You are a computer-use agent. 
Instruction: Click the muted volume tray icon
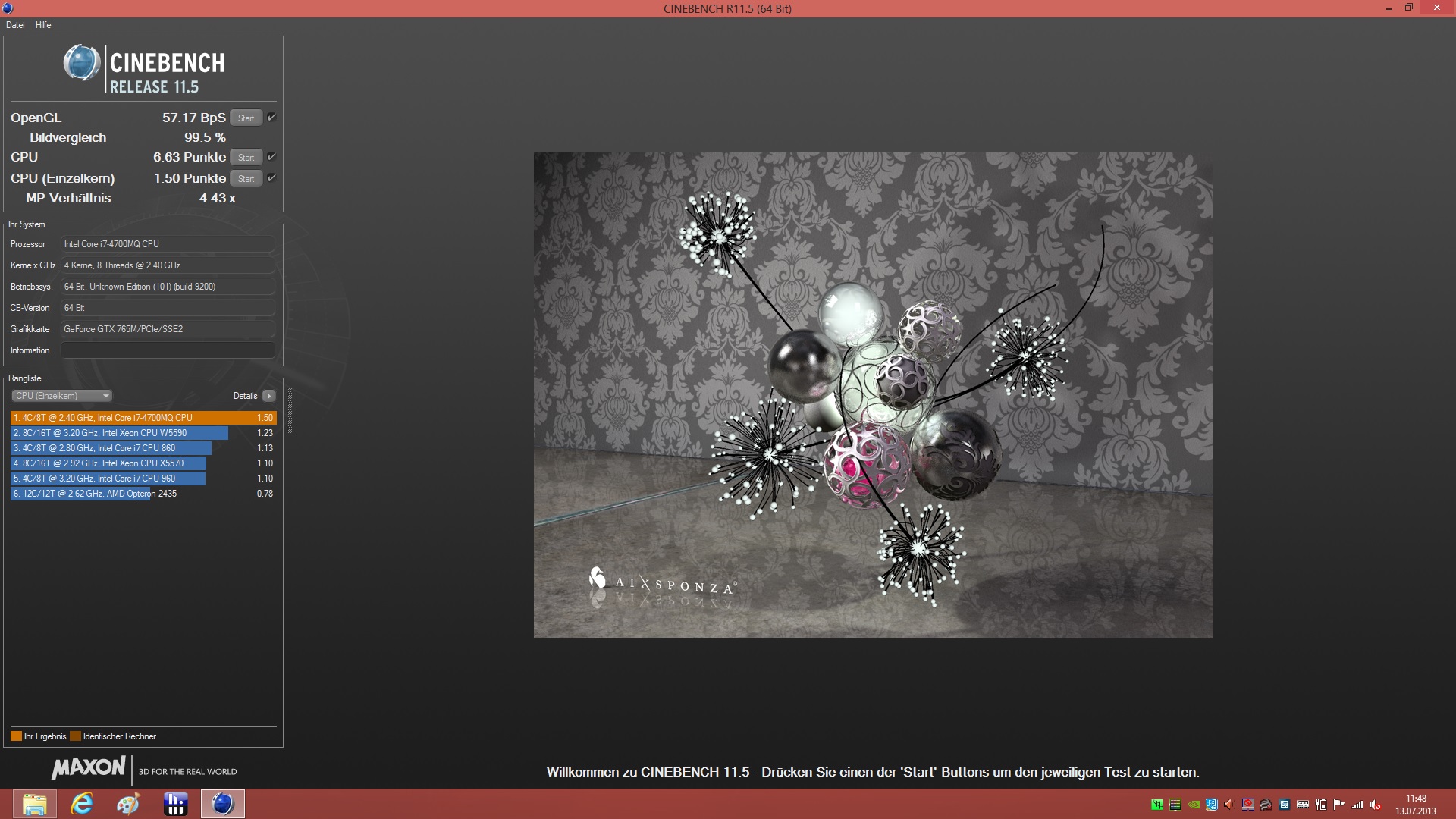1376,805
